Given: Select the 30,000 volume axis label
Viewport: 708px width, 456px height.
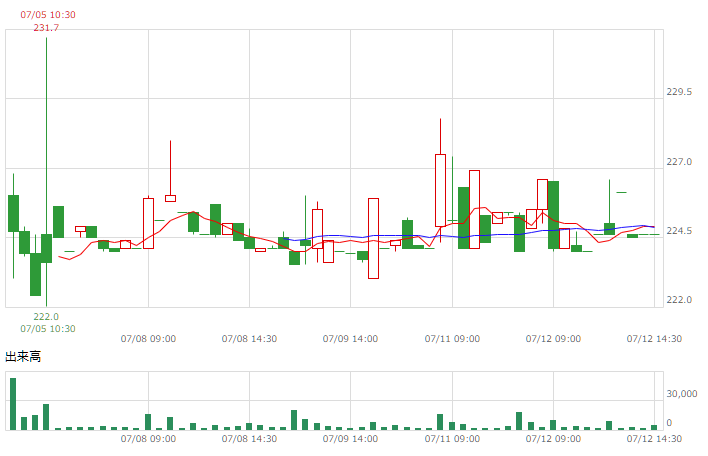Looking at the screenshot, I should tap(682, 394).
